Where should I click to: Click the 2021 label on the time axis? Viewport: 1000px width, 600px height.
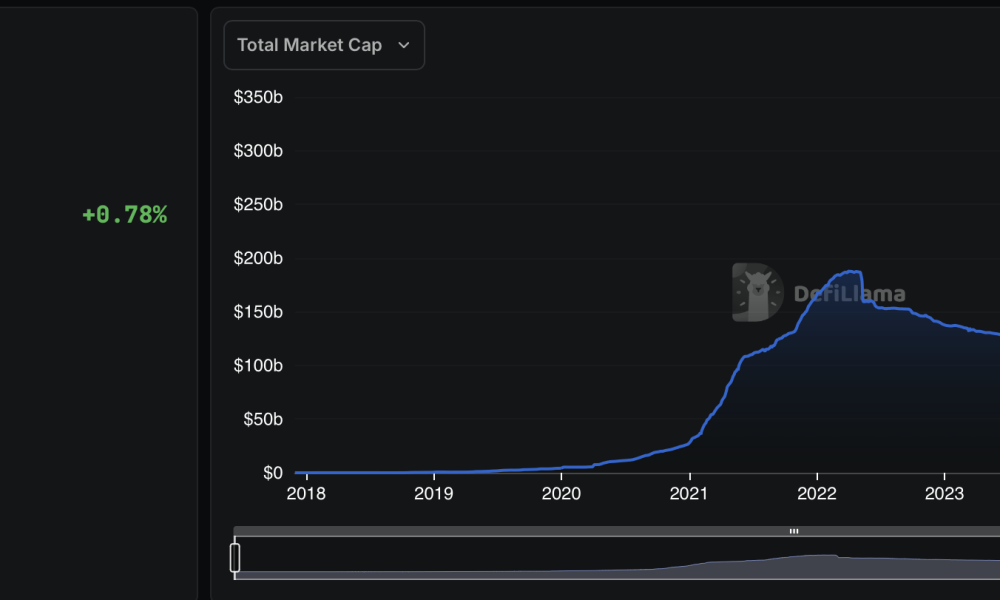coord(689,493)
